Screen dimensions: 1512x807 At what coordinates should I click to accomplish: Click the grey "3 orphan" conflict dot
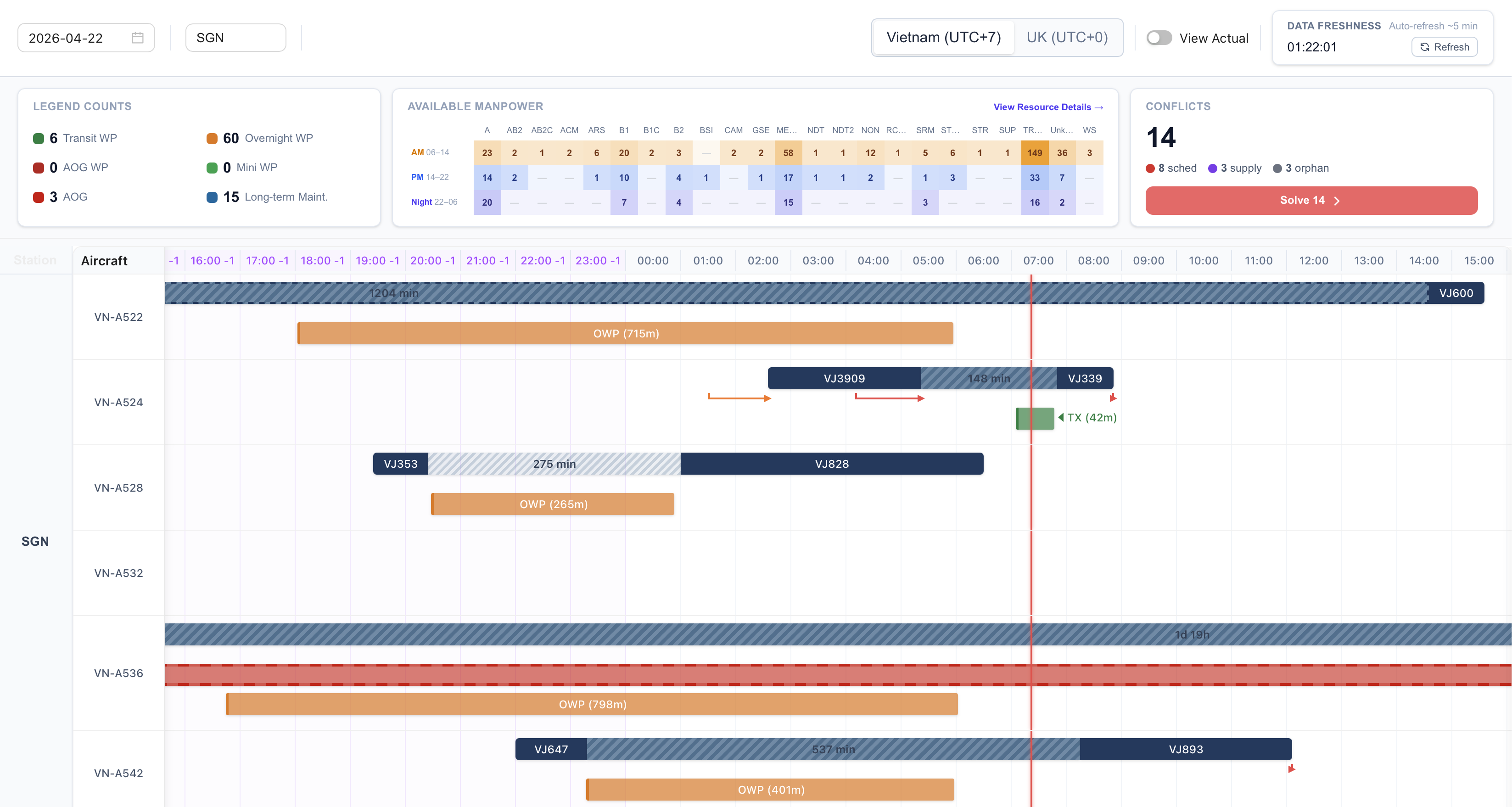point(1277,168)
